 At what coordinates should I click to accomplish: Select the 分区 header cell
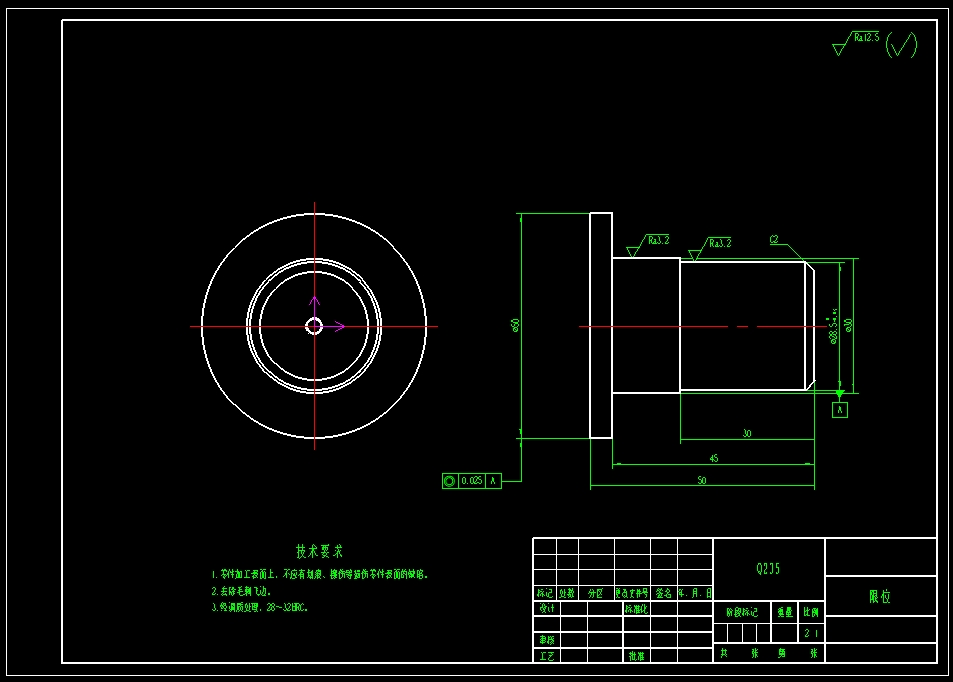(596, 593)
